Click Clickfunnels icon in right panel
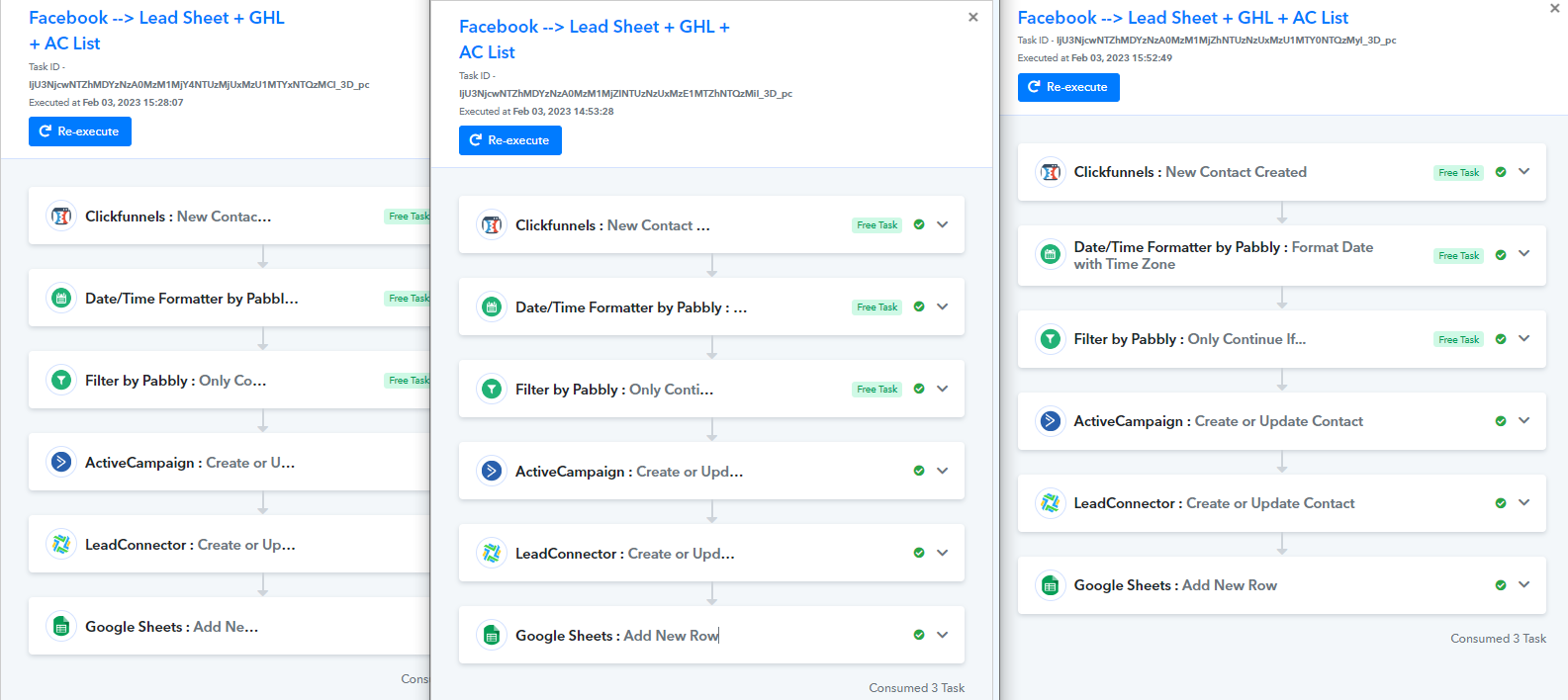The width and height of the screenshot is (1568, 700). pos(1051,171)
